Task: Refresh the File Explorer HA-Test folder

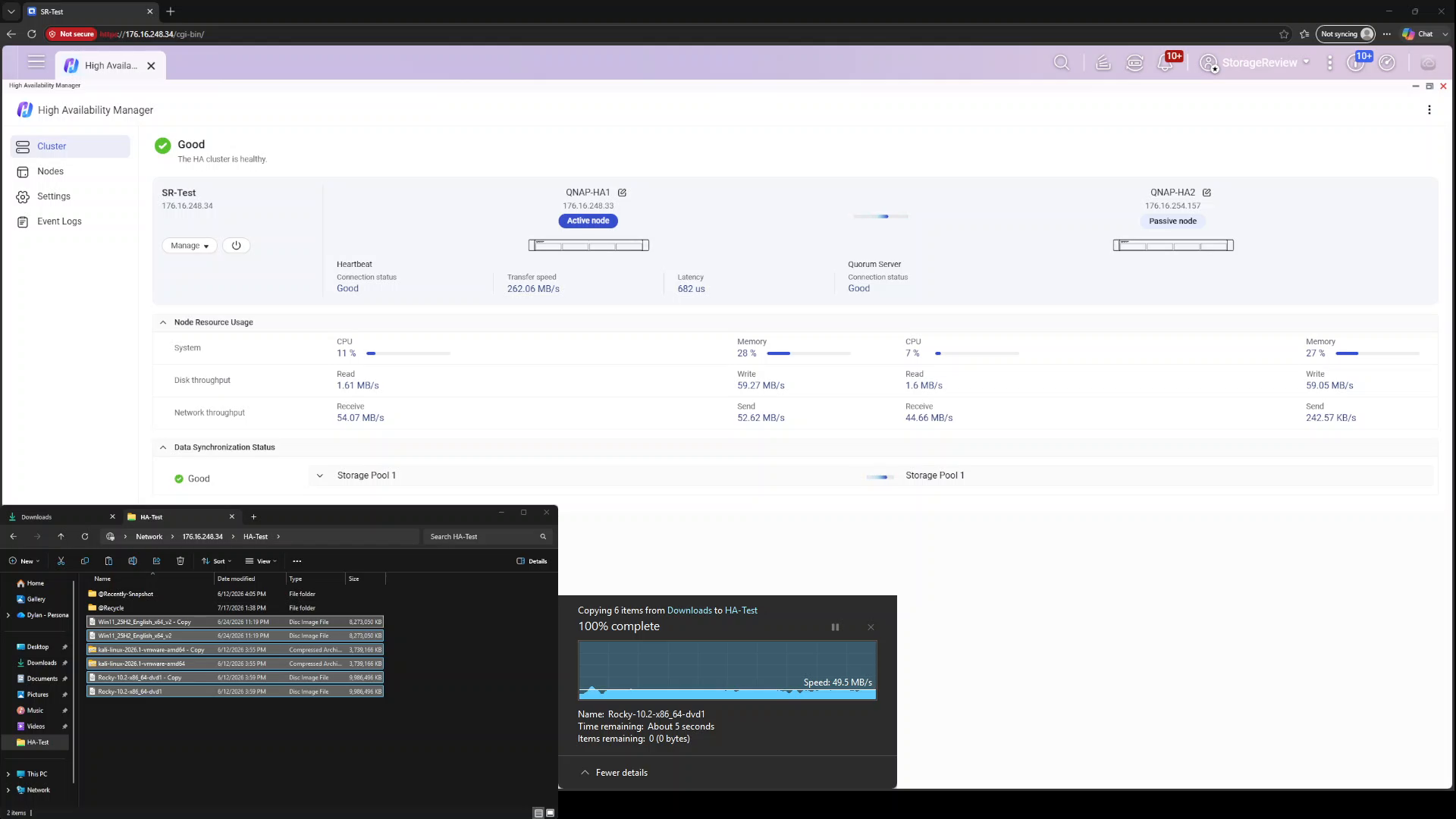Action: tap(85, 537)
